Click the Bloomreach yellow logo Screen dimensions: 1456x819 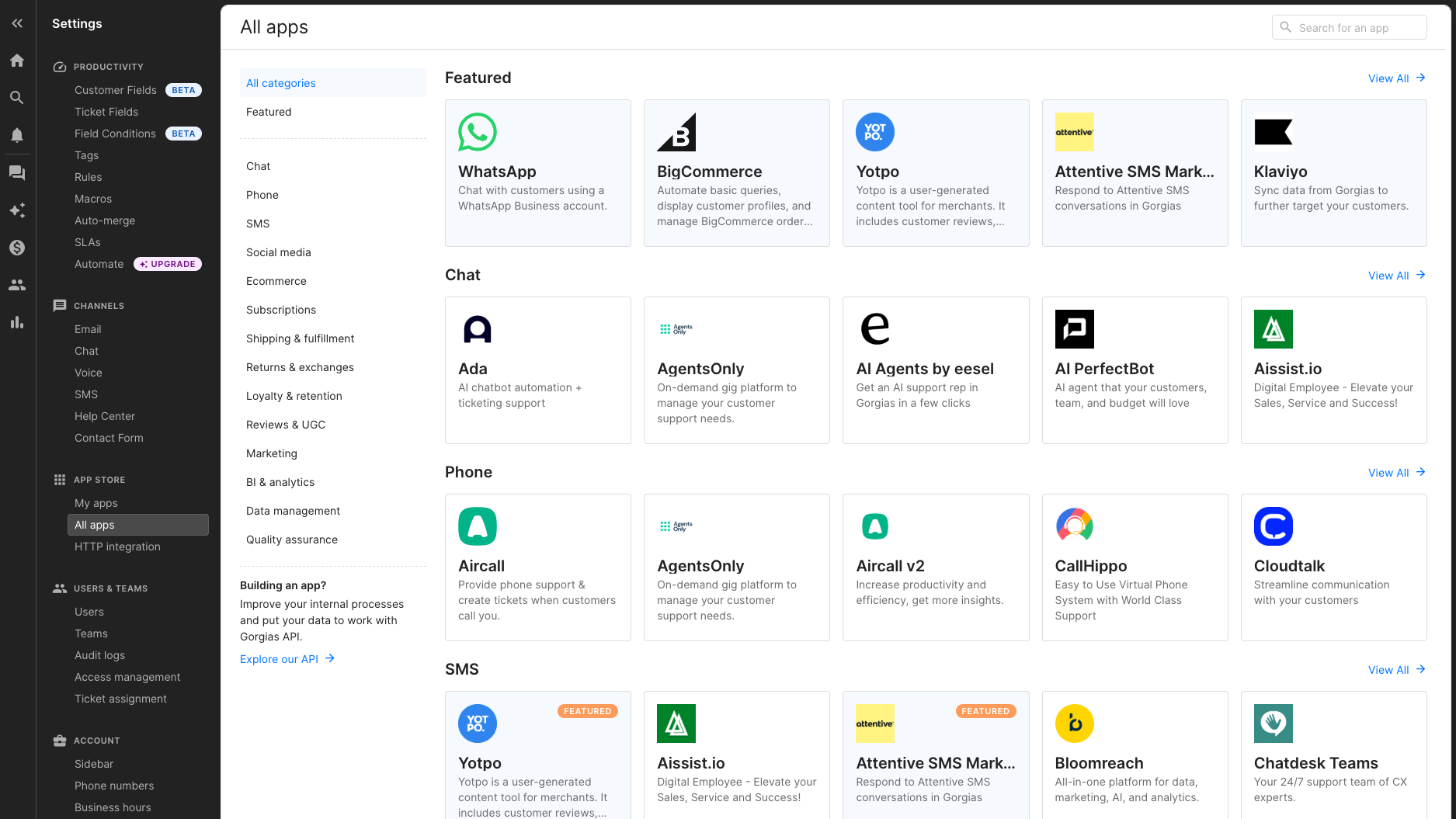[x=1075, y=724]
